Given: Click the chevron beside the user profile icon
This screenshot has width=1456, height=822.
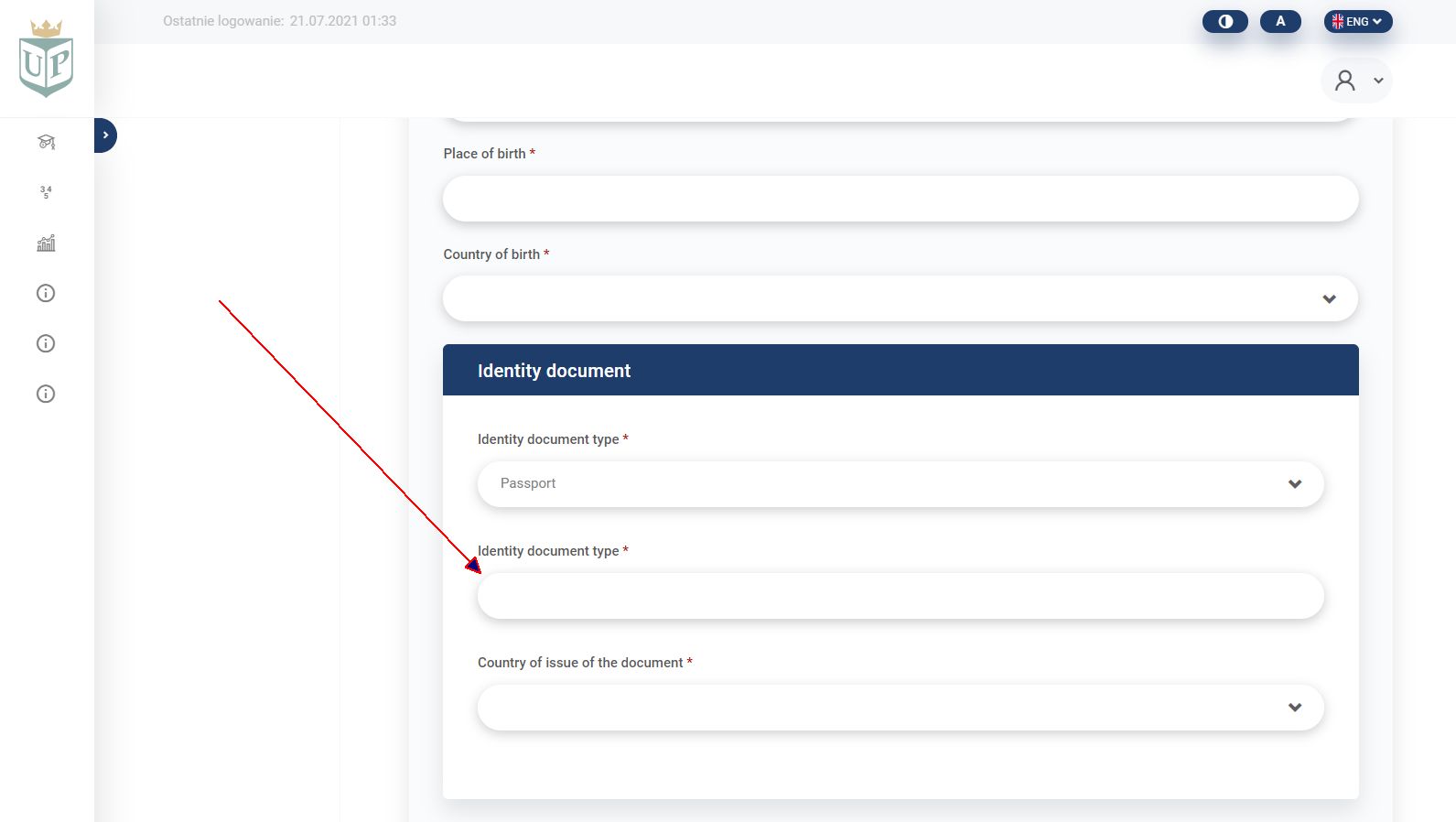Looking at the screenshot, I should pos(1378,81).
